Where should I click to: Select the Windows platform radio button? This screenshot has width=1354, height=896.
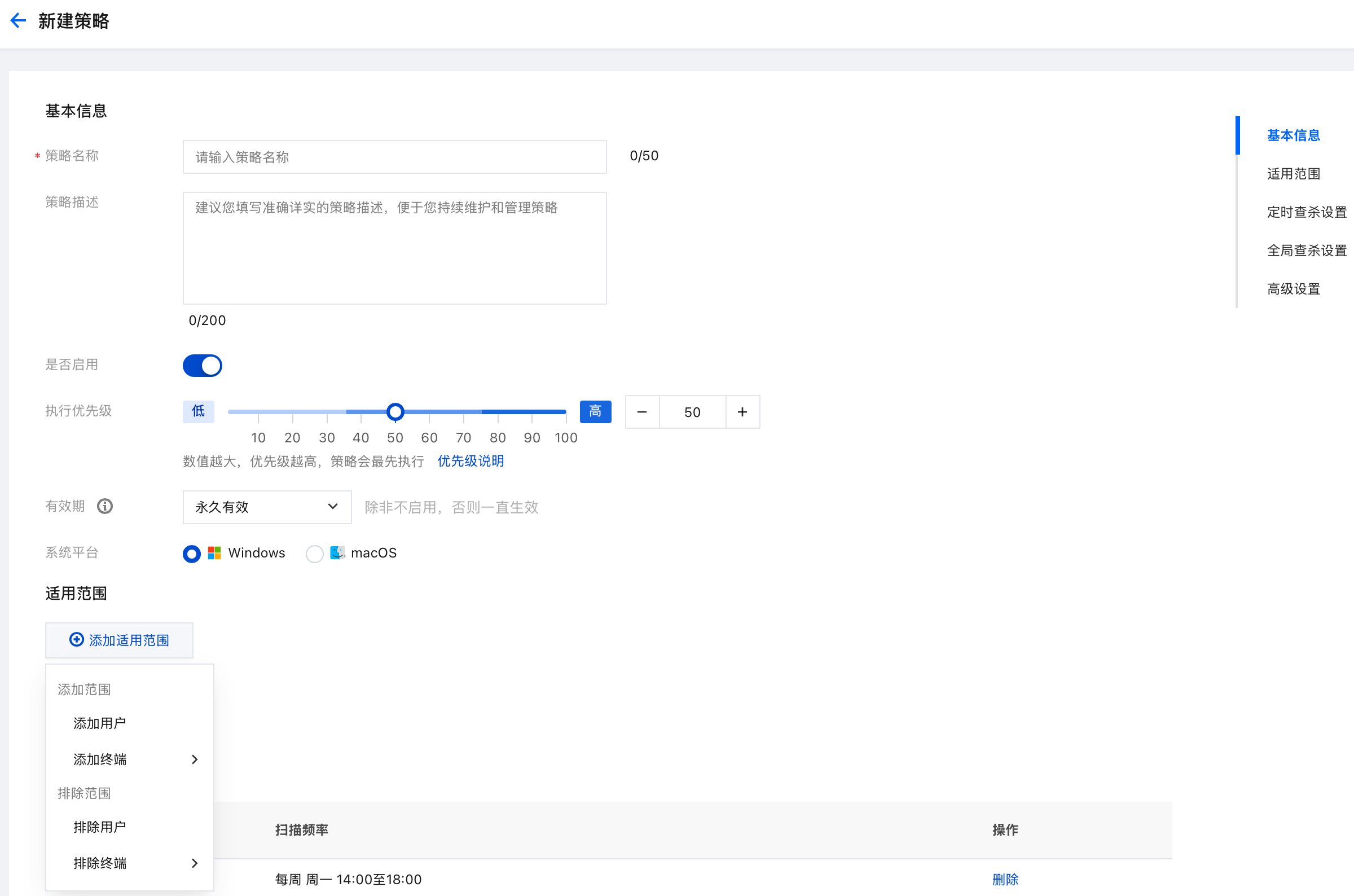pos(192,554)
